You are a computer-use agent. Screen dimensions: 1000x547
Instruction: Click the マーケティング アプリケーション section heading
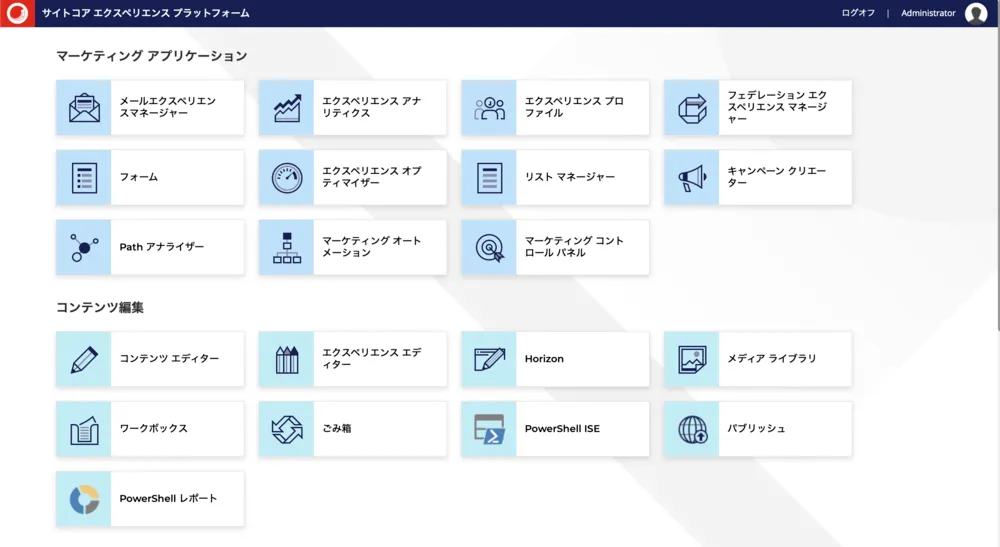coord(152,56)
